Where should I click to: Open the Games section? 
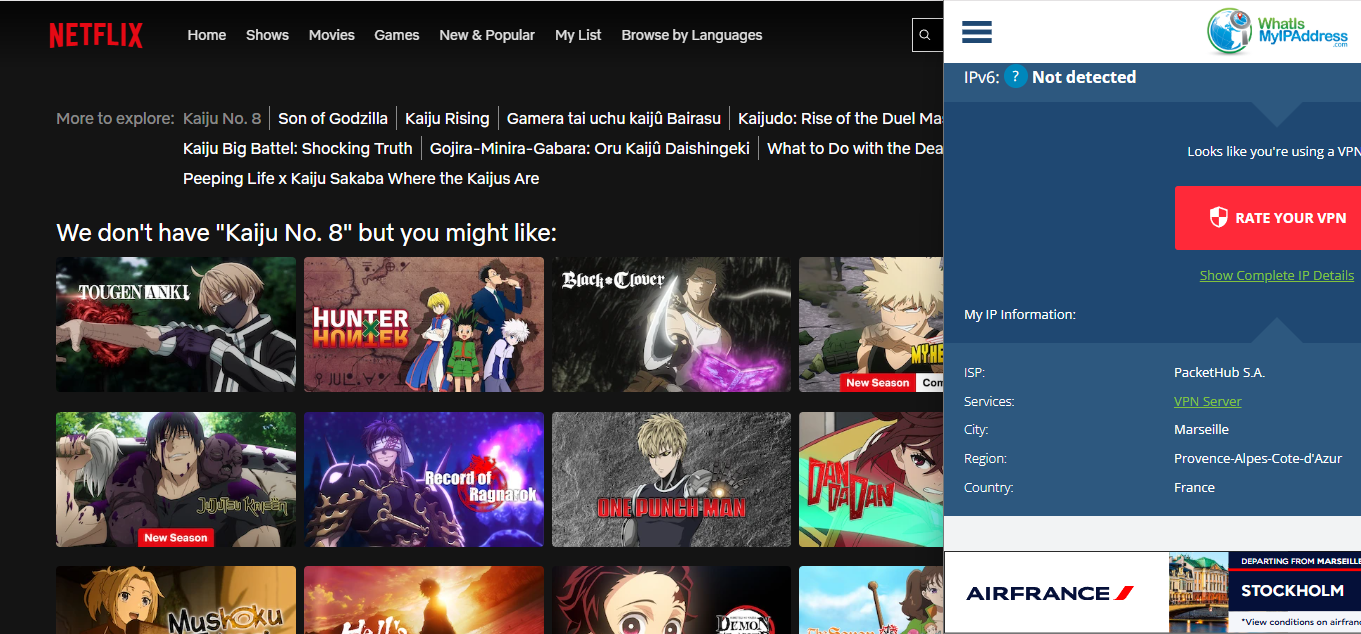pos(397,35)
